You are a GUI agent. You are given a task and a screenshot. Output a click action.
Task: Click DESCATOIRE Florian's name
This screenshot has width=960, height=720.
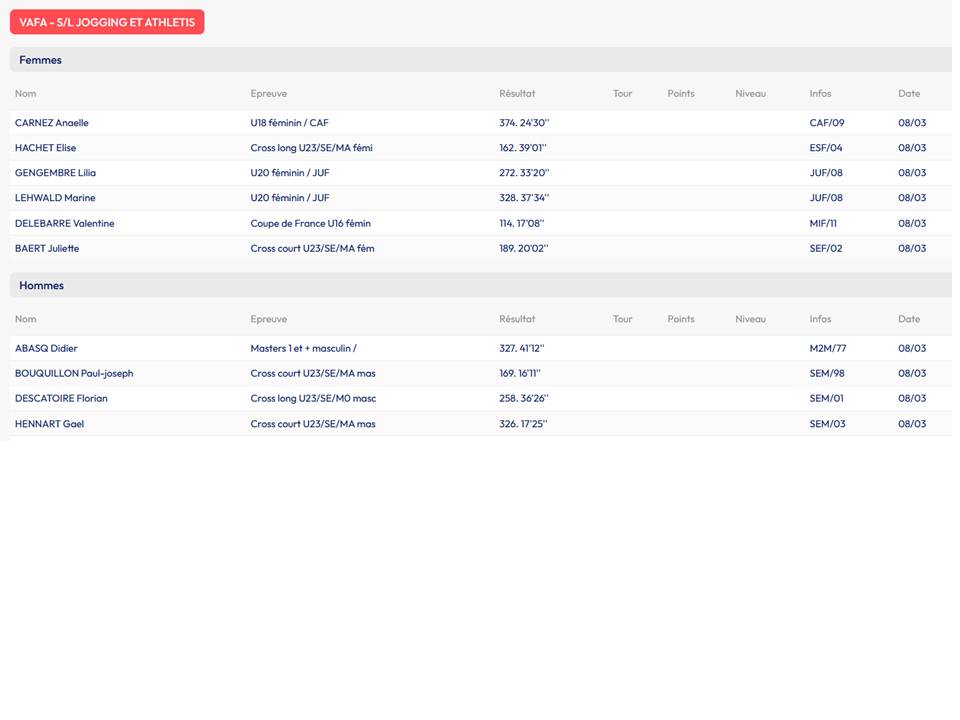coord(61,399)
